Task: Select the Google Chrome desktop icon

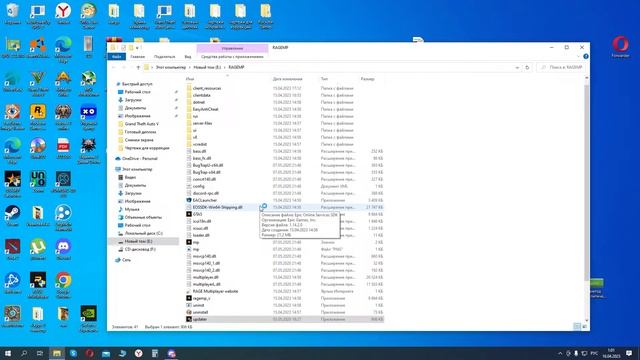Action: pos(63,283)
